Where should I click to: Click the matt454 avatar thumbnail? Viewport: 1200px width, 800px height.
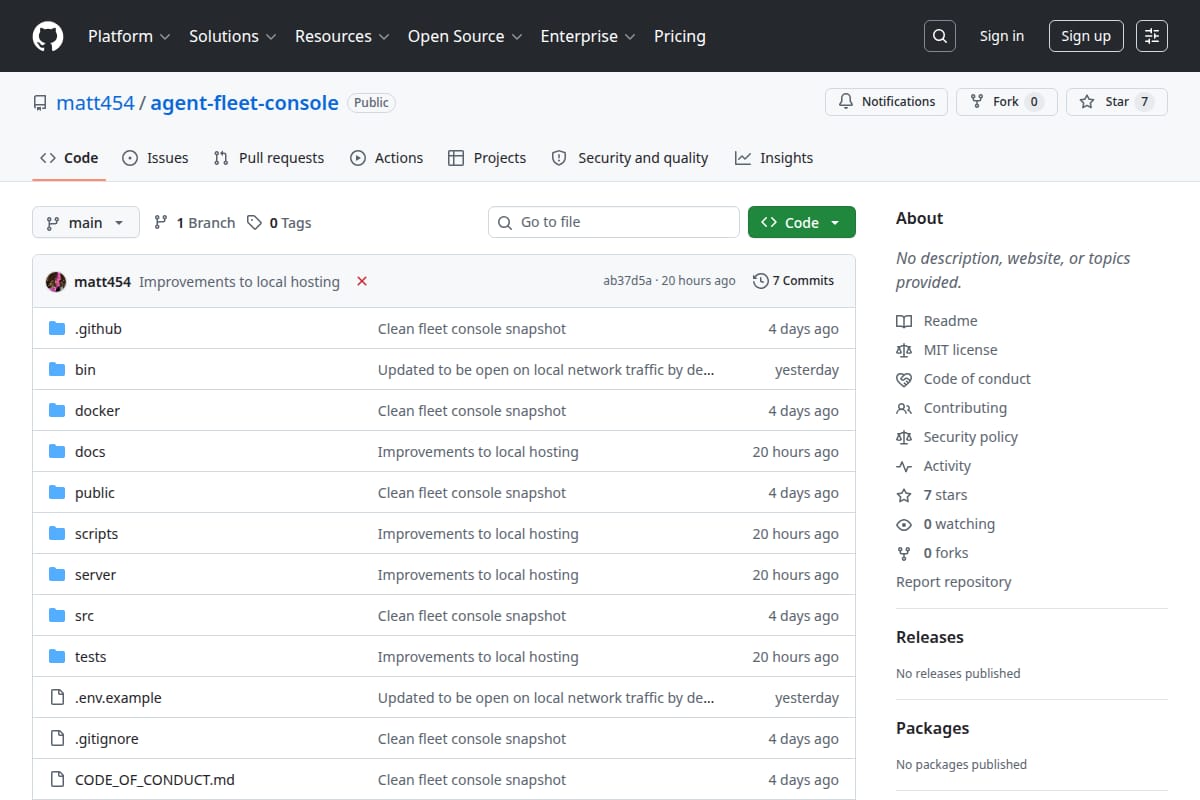click(x=56, y=281)
